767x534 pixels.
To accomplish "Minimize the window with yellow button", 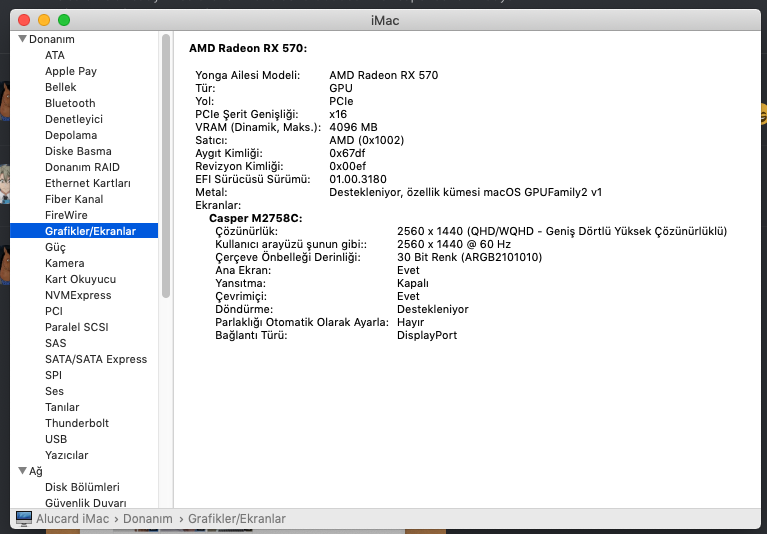I will pyautogui.click(x=44, y=20).
